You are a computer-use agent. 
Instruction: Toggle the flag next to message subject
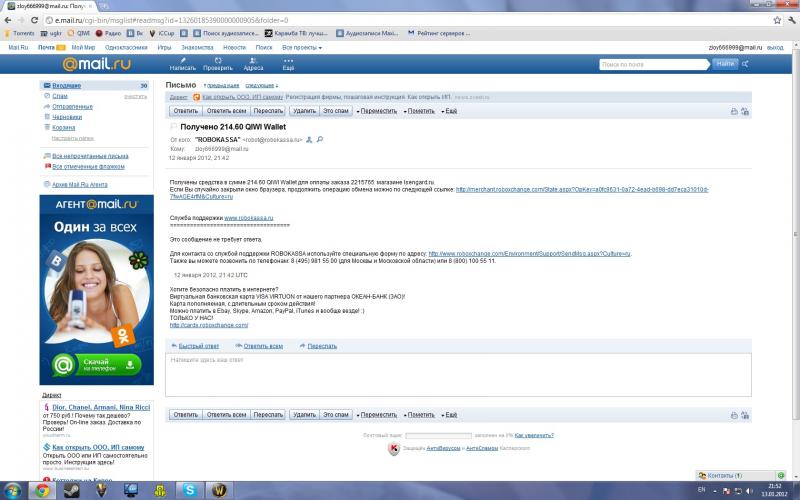(x=173, y=126)
